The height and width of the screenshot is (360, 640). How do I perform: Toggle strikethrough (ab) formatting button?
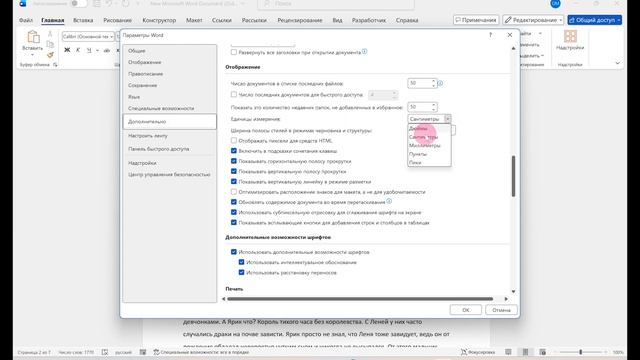point(107,50)
